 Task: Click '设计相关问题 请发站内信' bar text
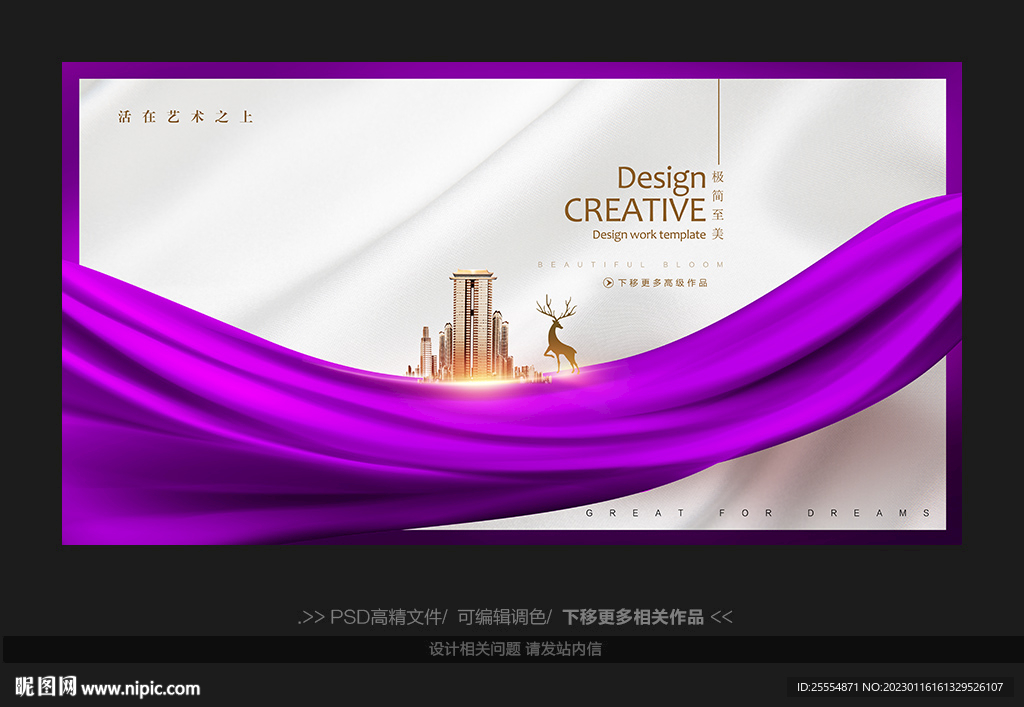pyautogui.click(x=515, y=649)
